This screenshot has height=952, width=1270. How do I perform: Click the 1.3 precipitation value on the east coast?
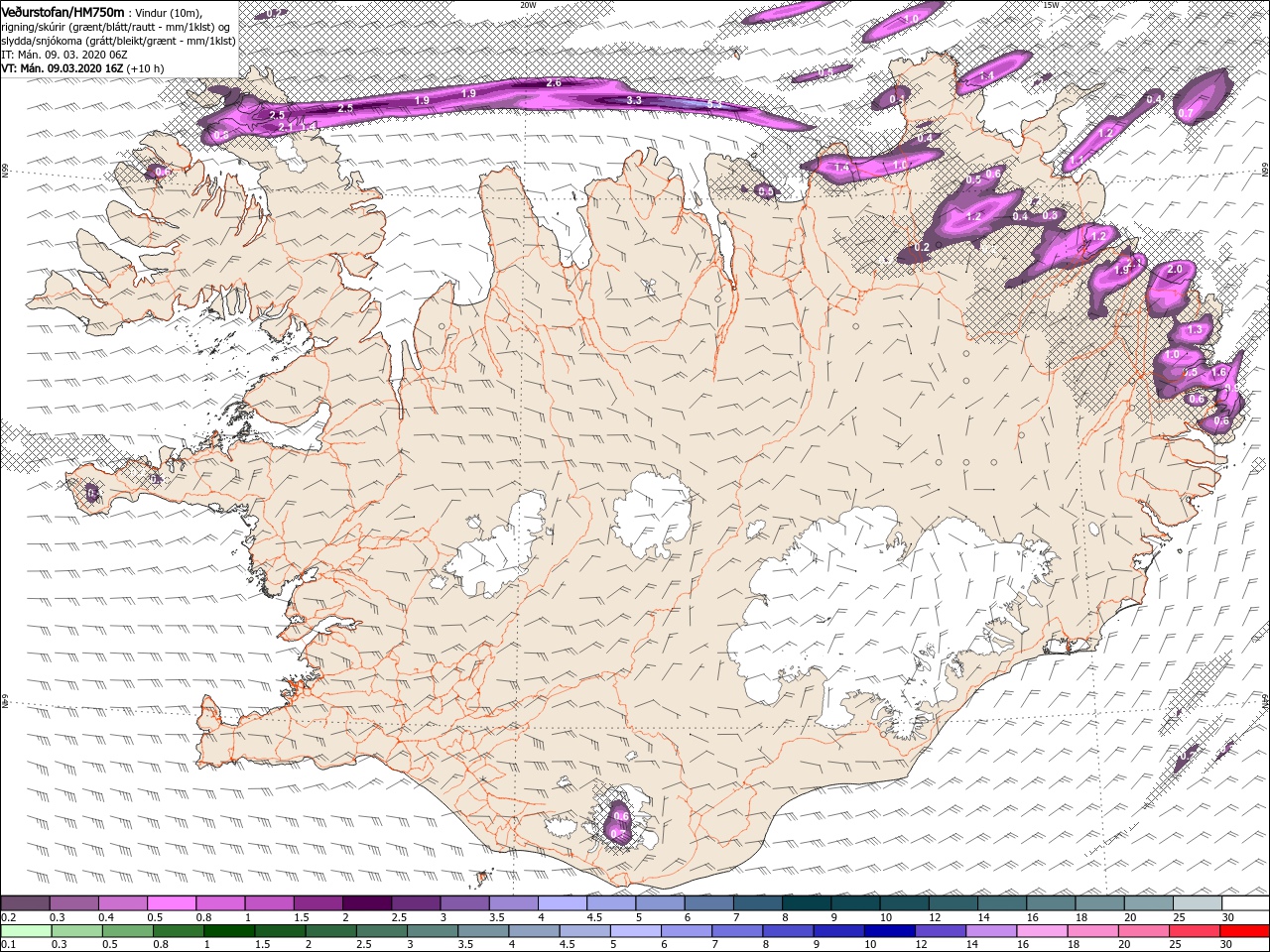click(1195, 329)
